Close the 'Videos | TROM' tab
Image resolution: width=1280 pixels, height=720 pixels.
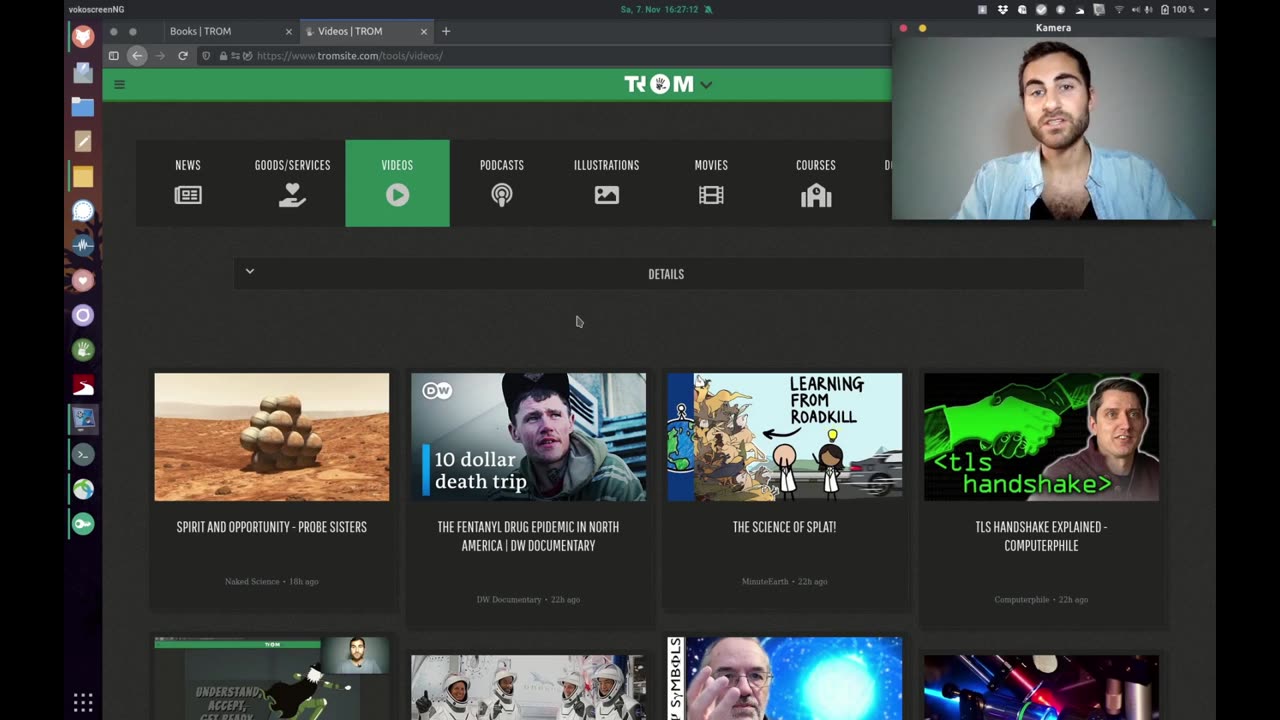coord(424,31)
